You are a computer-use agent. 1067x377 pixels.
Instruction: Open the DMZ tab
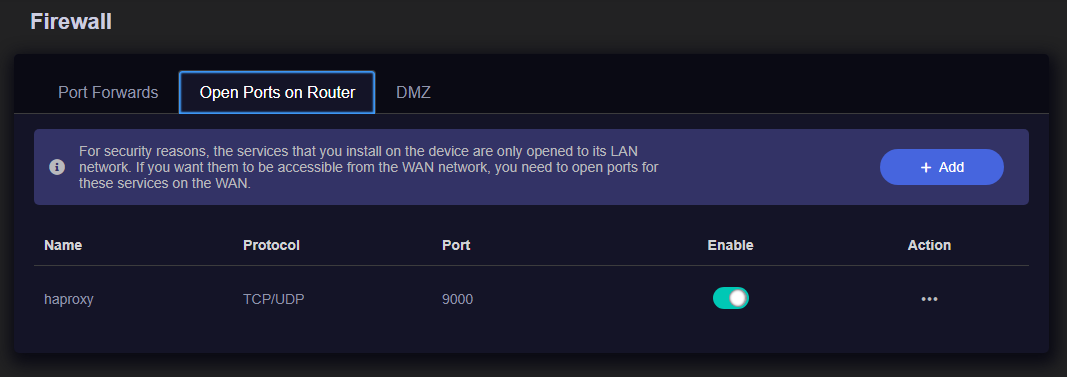click(x=413, y=92)
